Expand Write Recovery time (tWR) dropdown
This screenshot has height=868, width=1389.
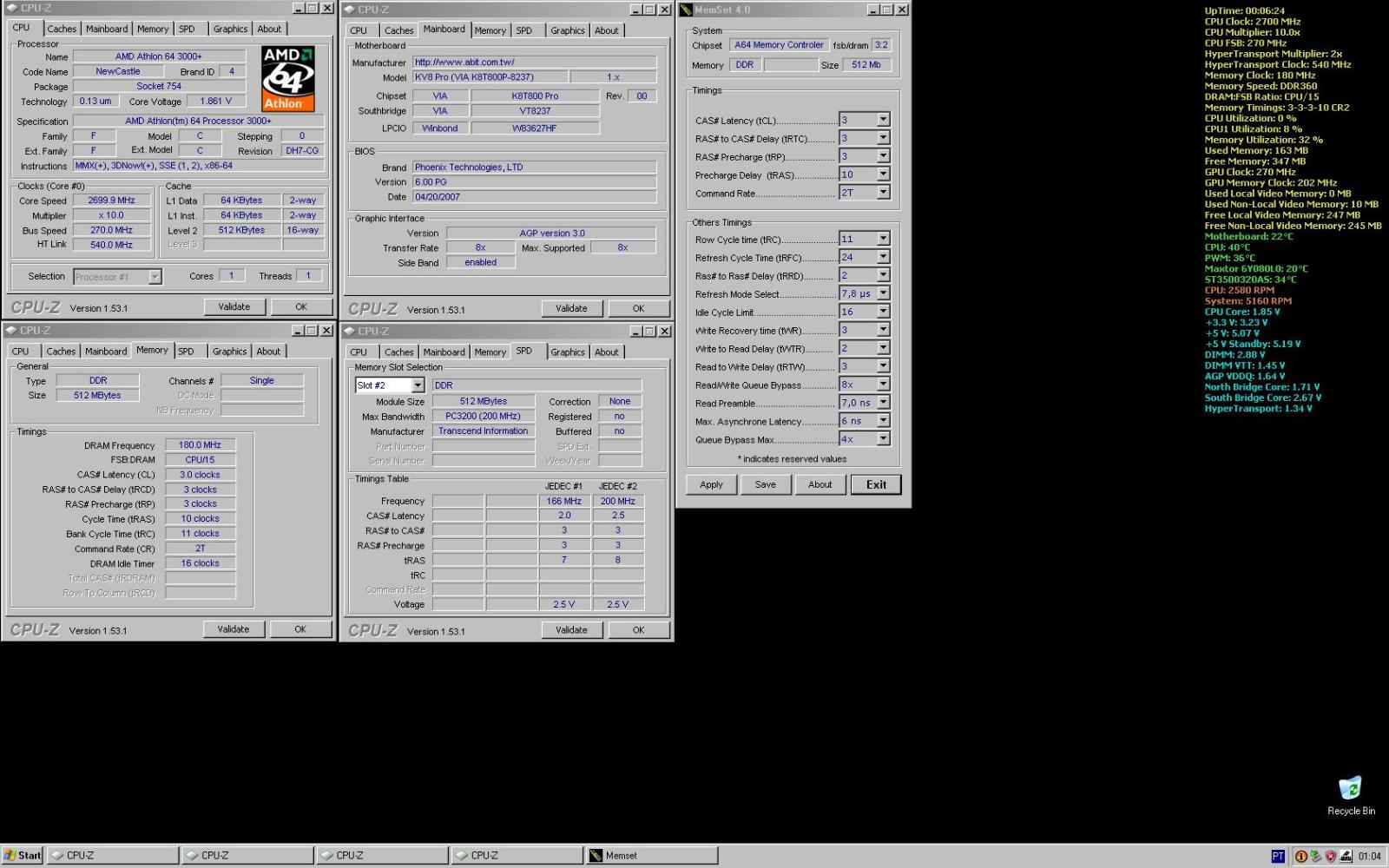883,330
